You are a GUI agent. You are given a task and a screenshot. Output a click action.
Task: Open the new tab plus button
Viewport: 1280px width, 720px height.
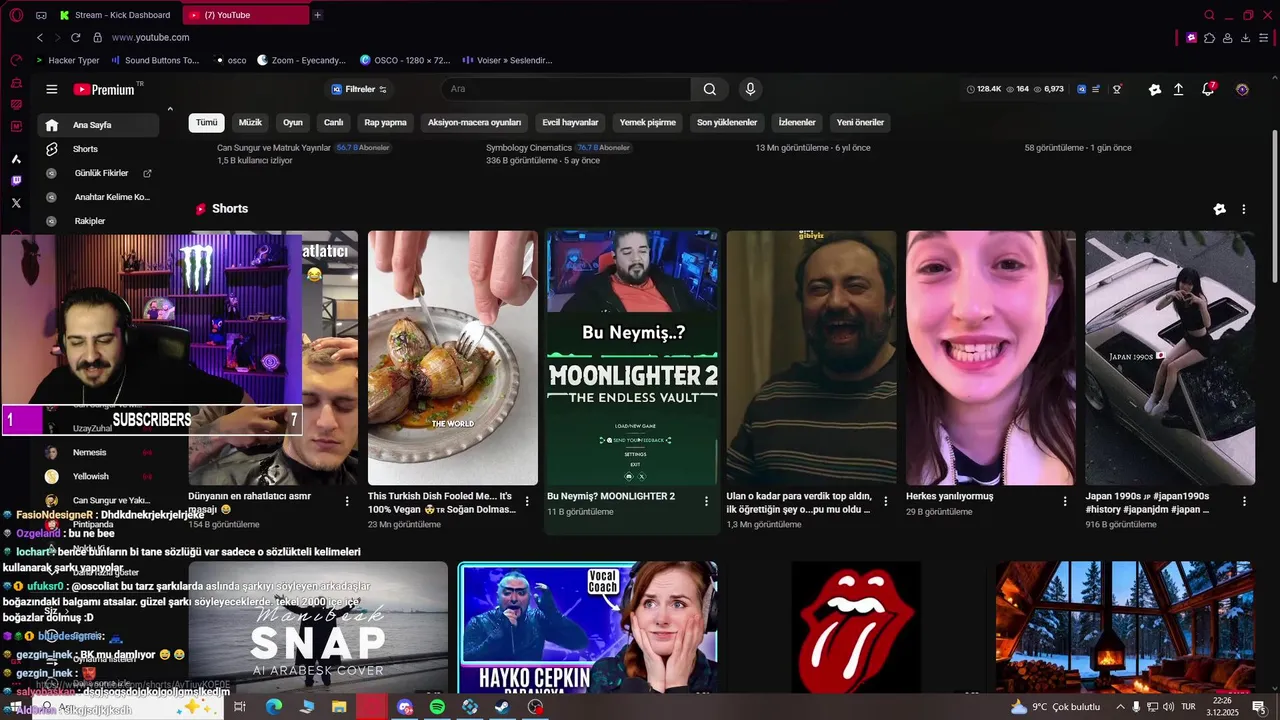317,15
